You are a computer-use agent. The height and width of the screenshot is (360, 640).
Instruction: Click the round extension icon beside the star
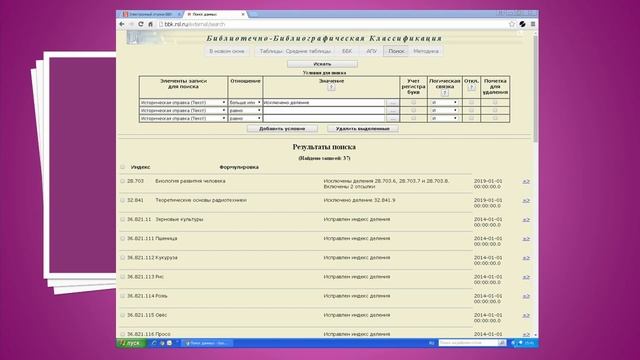point(522,24)
